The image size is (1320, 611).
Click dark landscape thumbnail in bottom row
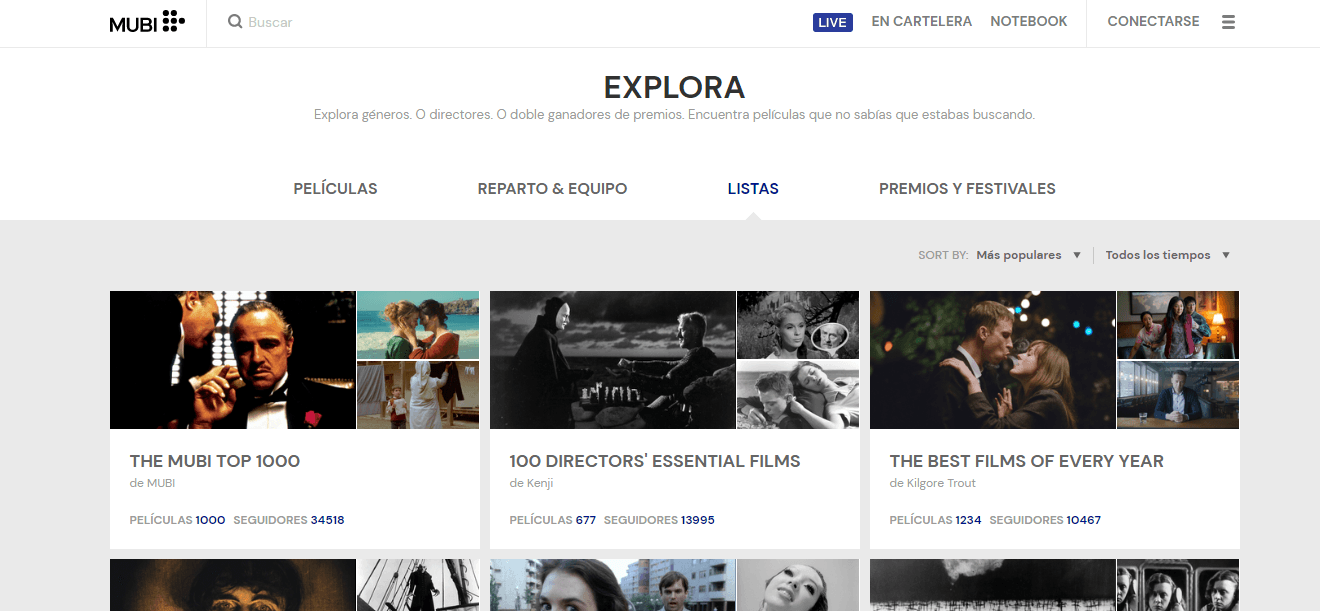tap(993, 585)
